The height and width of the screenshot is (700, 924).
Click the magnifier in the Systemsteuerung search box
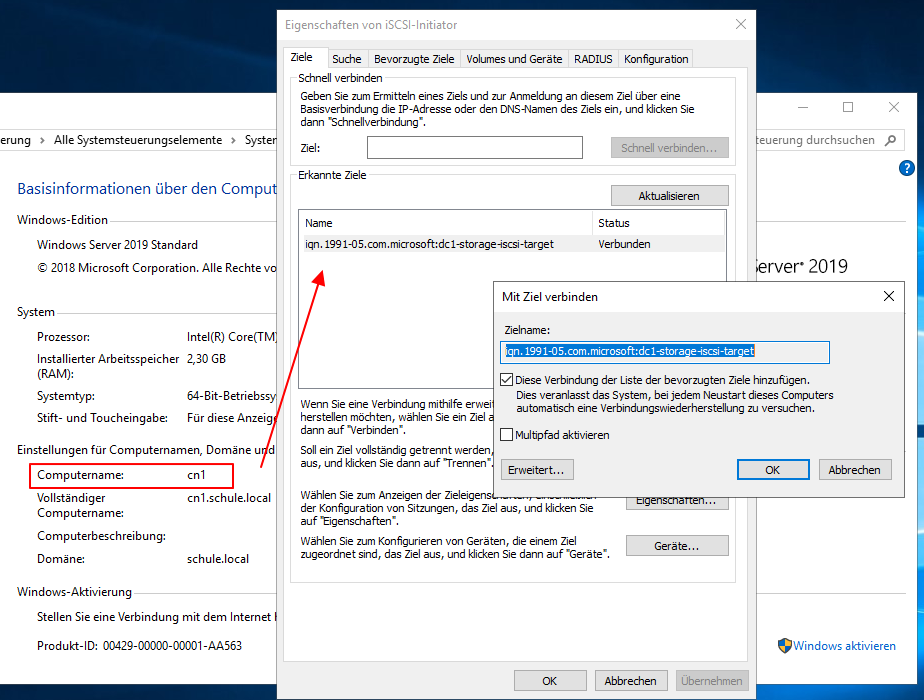pos(889,140)
